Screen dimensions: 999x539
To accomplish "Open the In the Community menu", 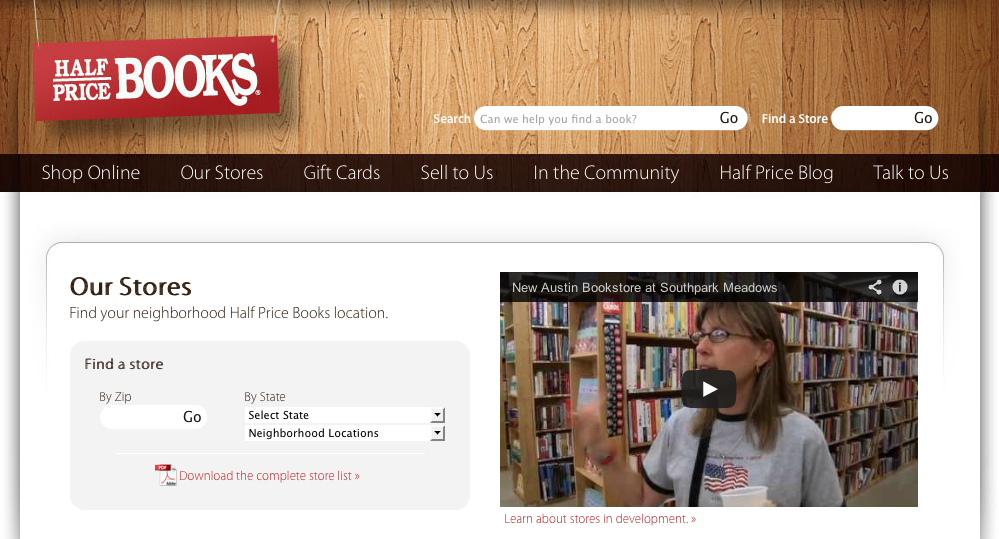I will (x=606, y=173).
